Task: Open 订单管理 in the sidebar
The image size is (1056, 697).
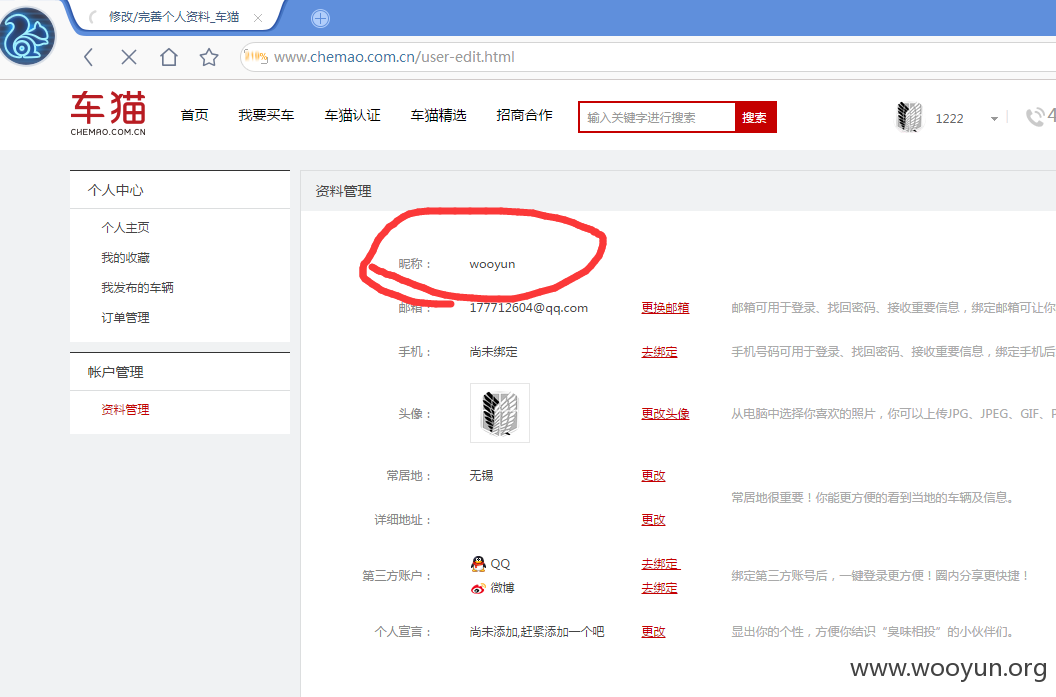Action: click(125, 318)
